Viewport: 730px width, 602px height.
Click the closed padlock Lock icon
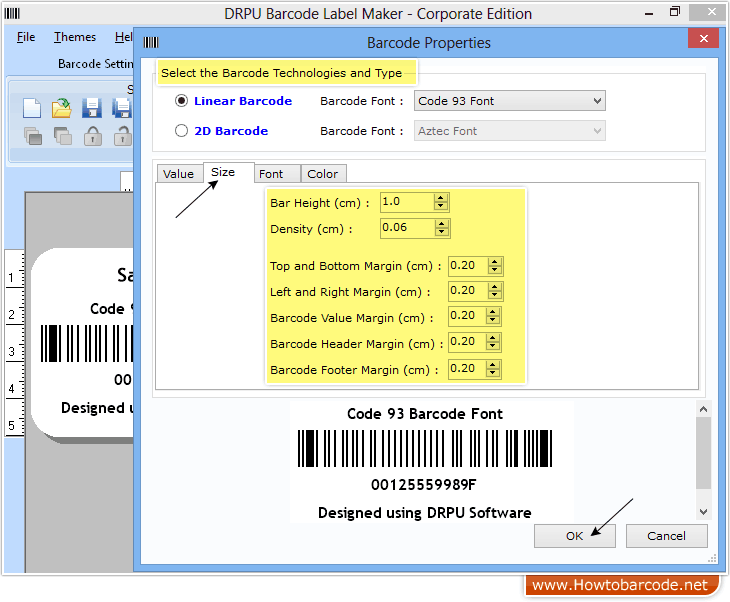93,136
